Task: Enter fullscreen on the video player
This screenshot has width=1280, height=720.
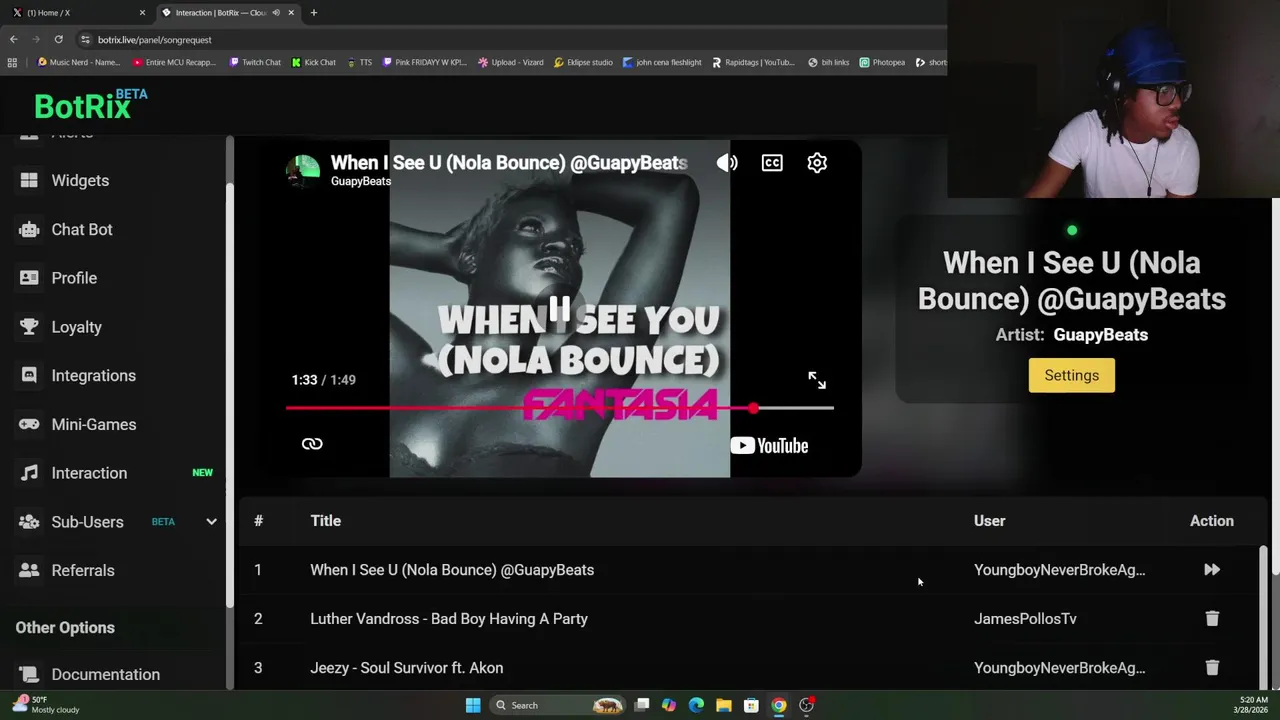Action: [x=817, y=380]
